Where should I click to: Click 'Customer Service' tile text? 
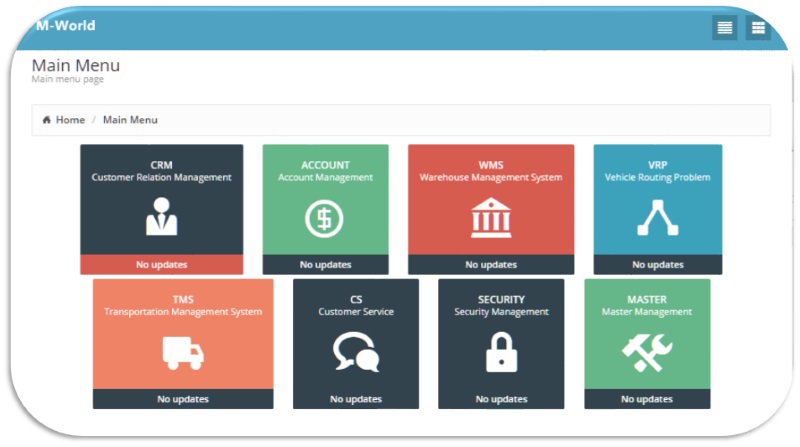pyautogui.click(x=356, y=312)
